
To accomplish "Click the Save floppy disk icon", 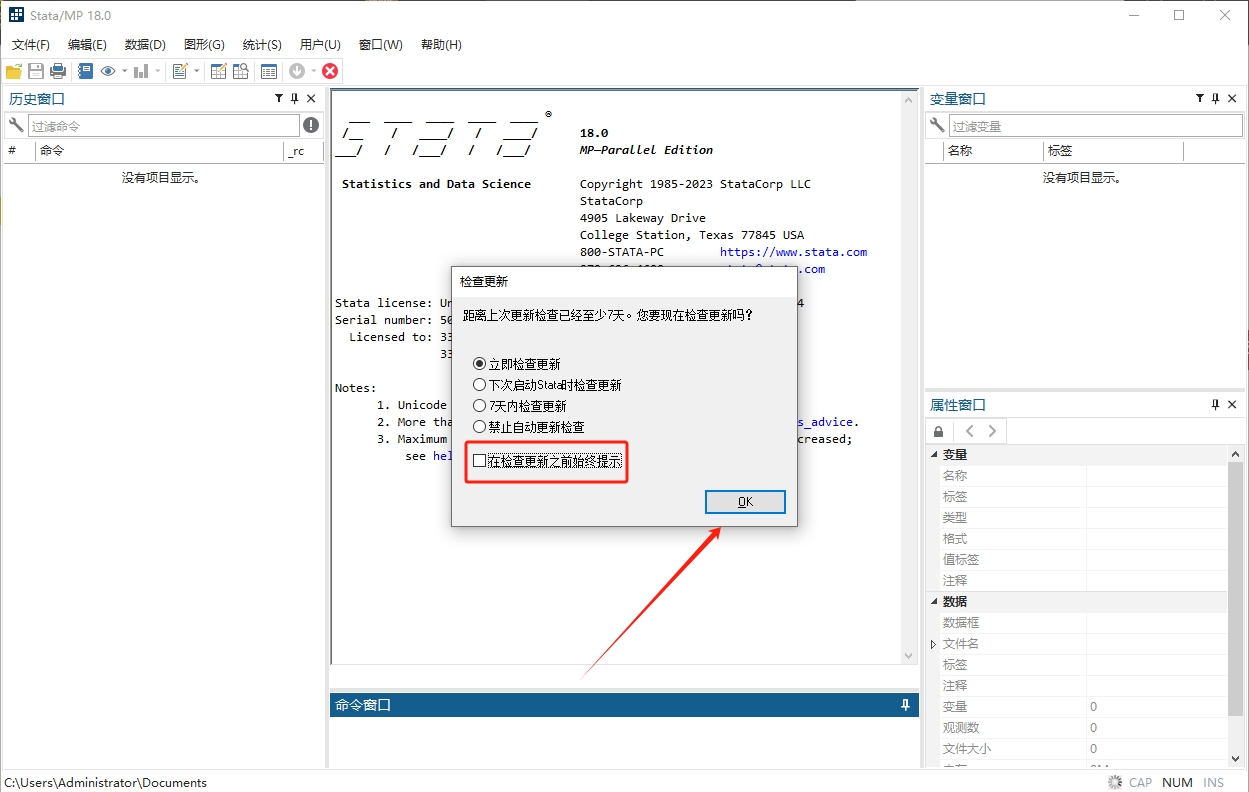I will (x=36, y=71).
